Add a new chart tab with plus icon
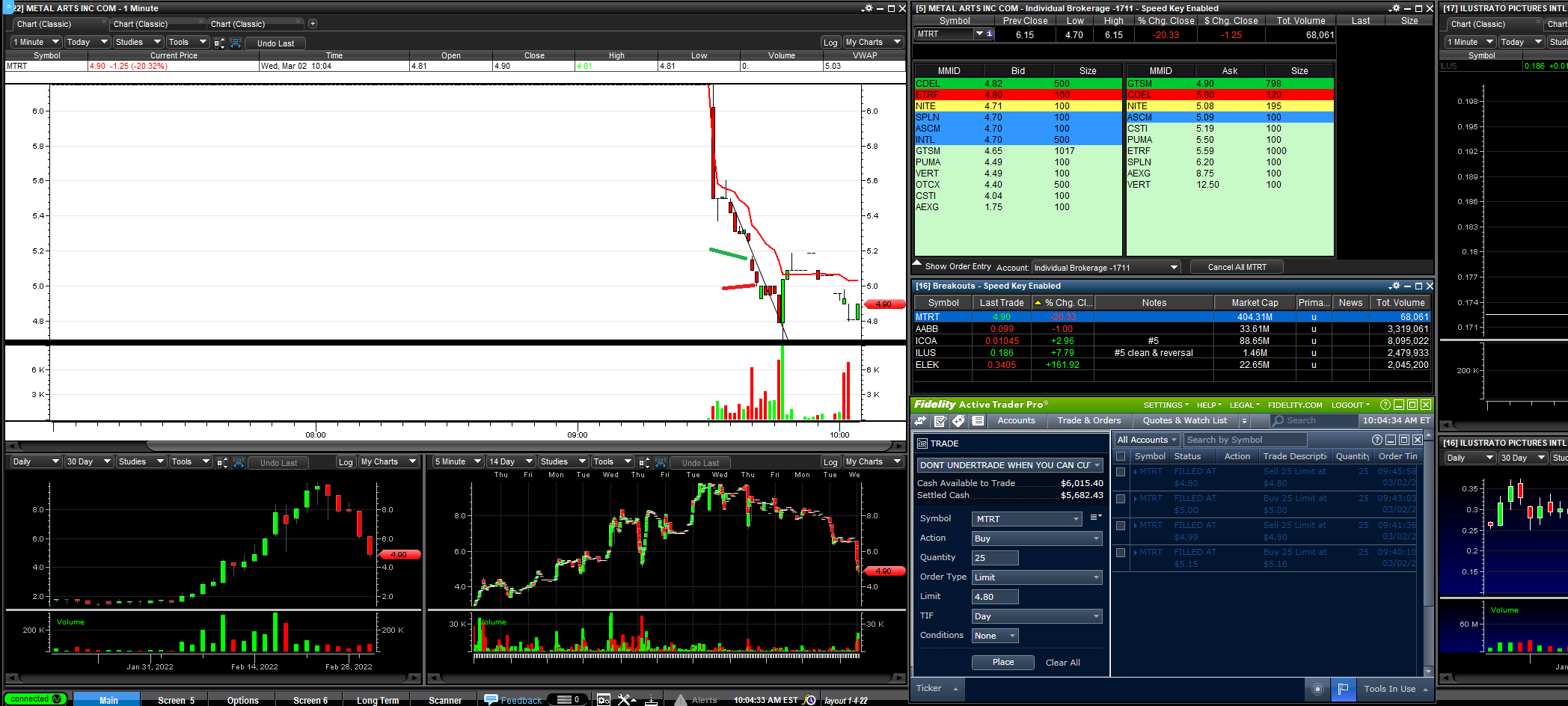This screenshot has height=706, width=1568. [x=313, y=24]
